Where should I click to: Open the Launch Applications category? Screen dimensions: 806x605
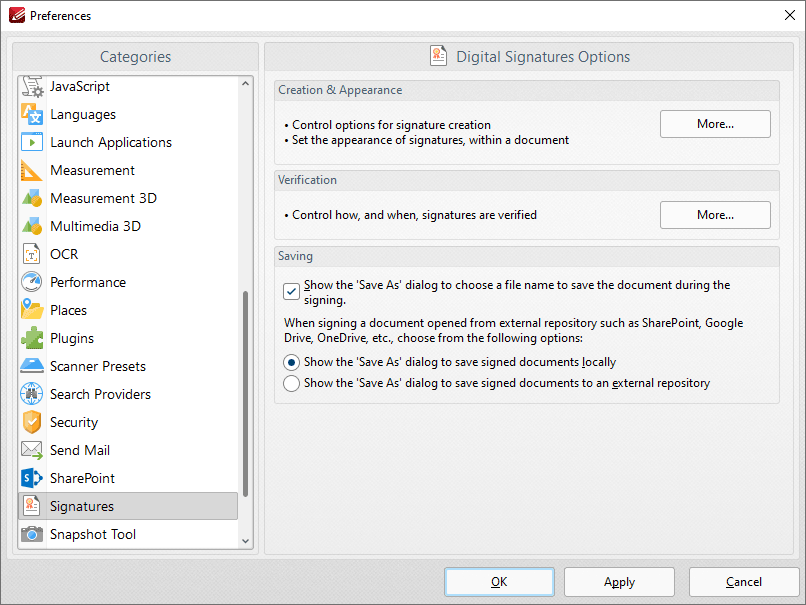(x=128, y=142)
